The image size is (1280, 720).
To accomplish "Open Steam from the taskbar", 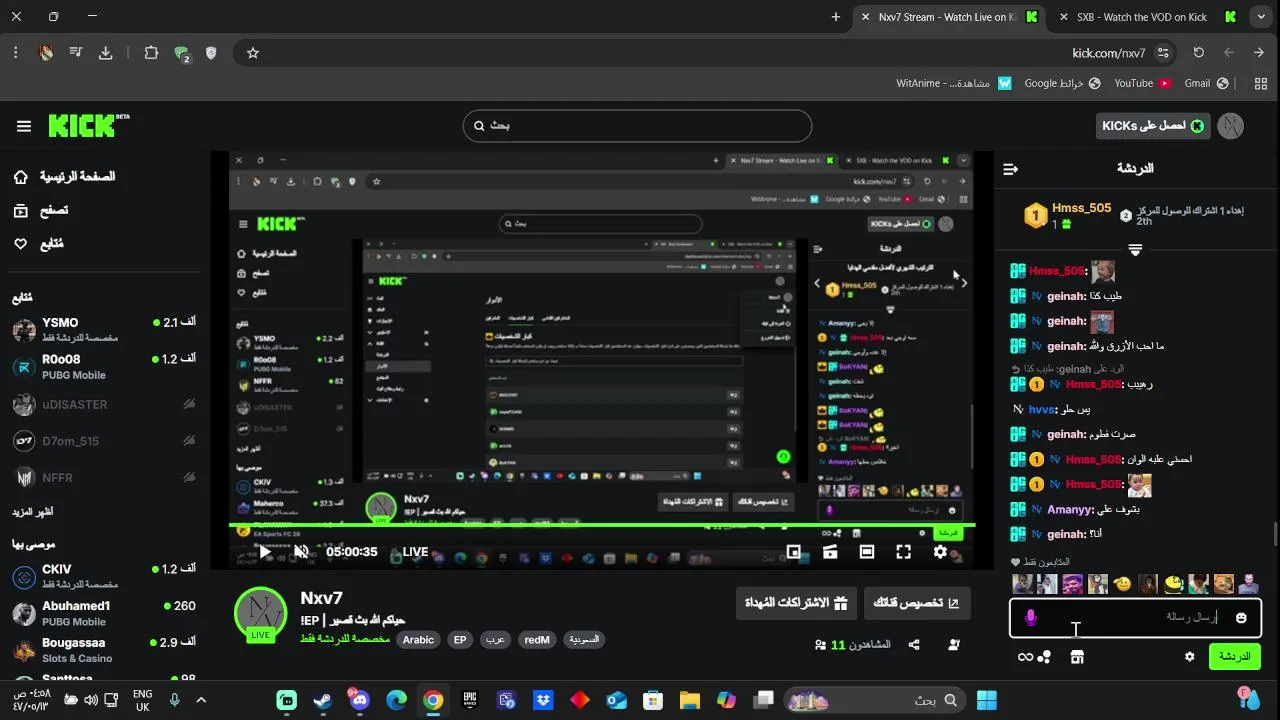I will click(323, 700).
